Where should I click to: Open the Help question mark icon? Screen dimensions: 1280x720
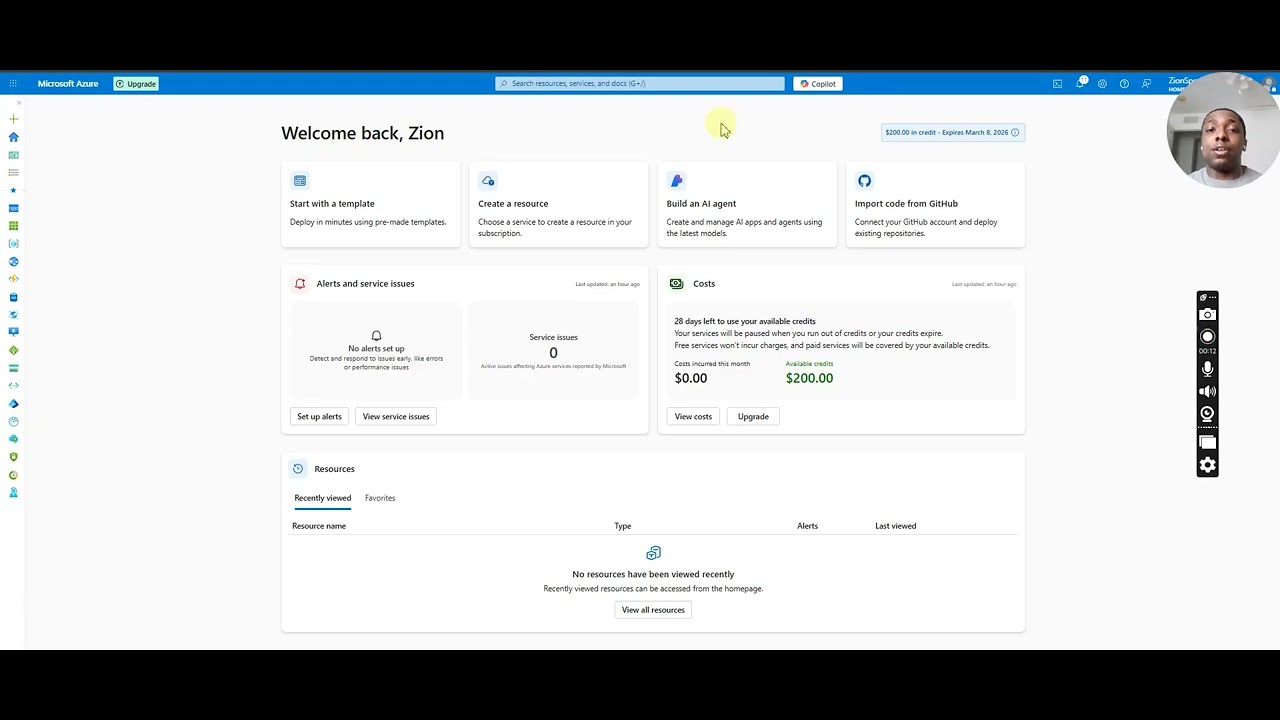click(1124, 84)
